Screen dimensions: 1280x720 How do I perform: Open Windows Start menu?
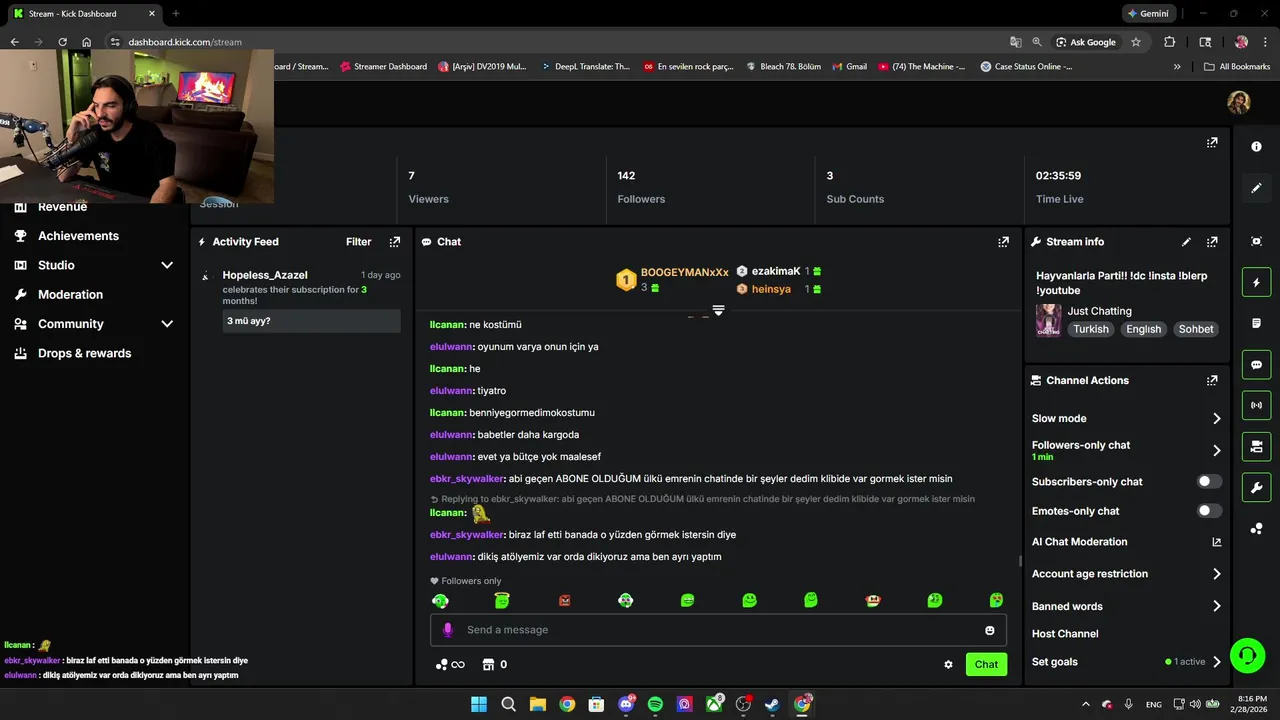(x=479, y=704)
